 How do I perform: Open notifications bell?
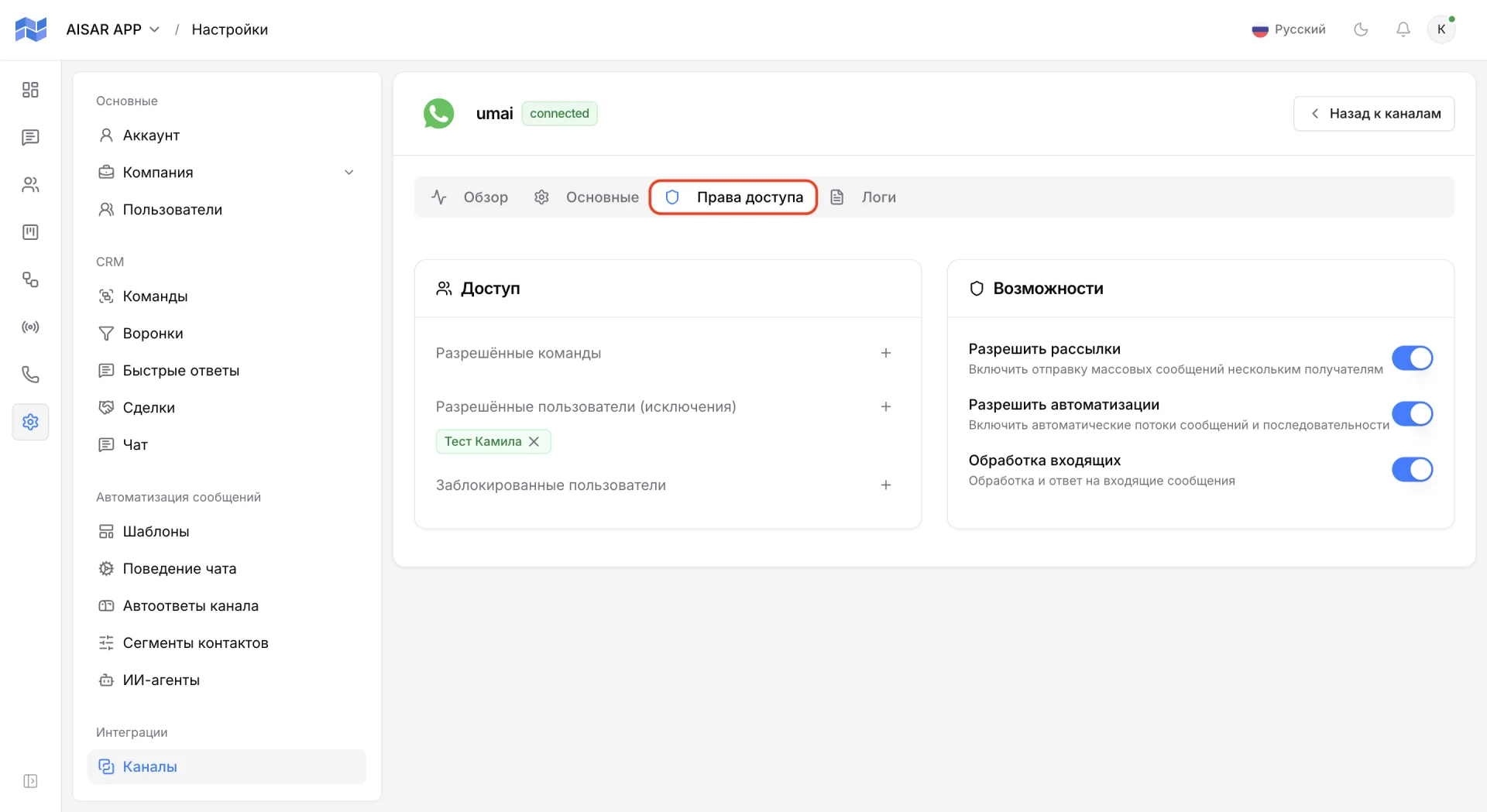(1403, 29)
